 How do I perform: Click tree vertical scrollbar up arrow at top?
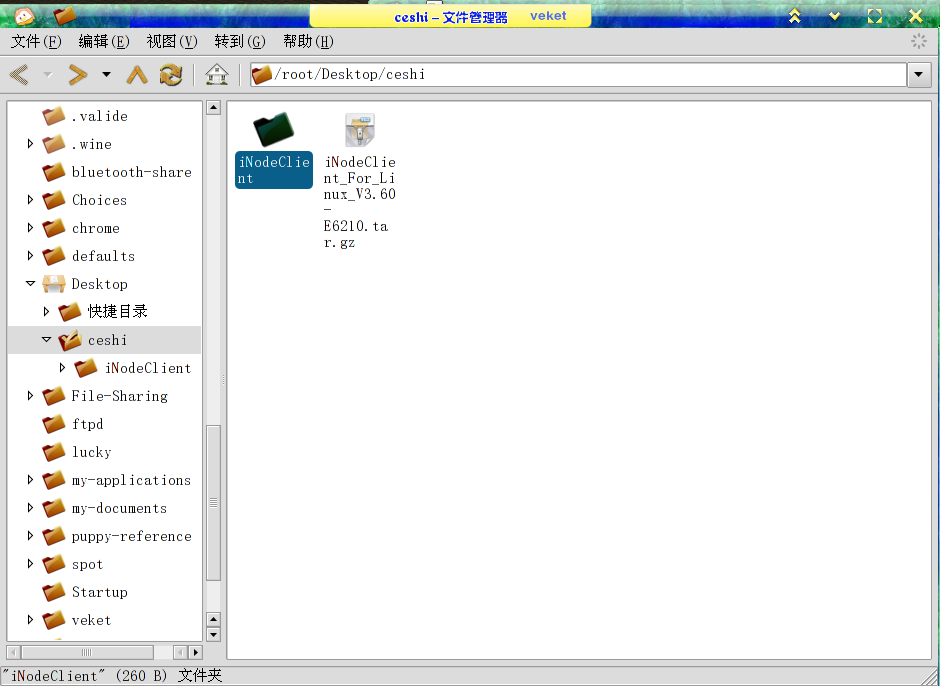(213, 108)
